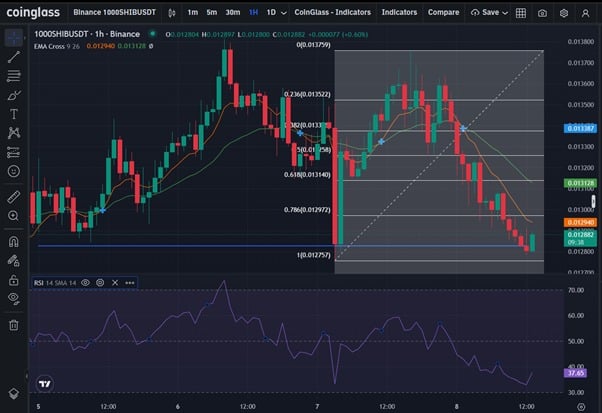Click the RSI 14 SMA 14 legend name
The height and width of the screenshot is (413, 602).
tap(55, 283)
